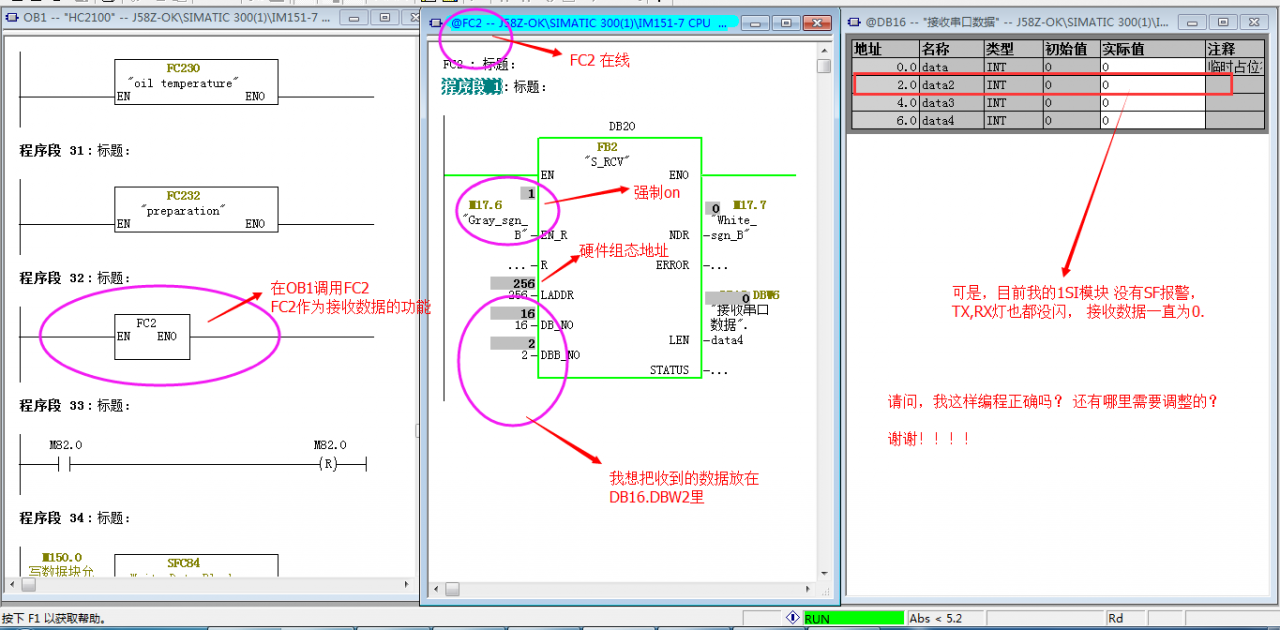The width and height of the screenshot is (1280, 630).
Task: Maximize the OB1 window
Action: [383, 18]
